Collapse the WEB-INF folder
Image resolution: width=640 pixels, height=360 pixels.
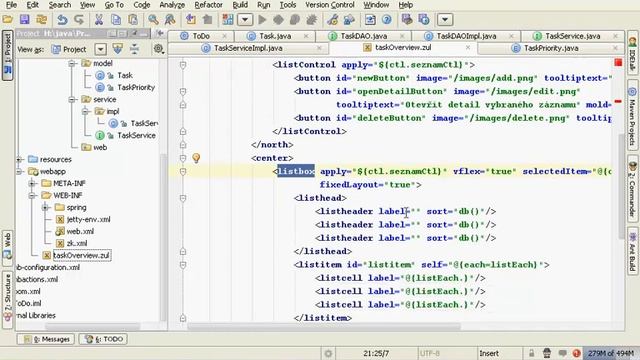click(32, 196)
